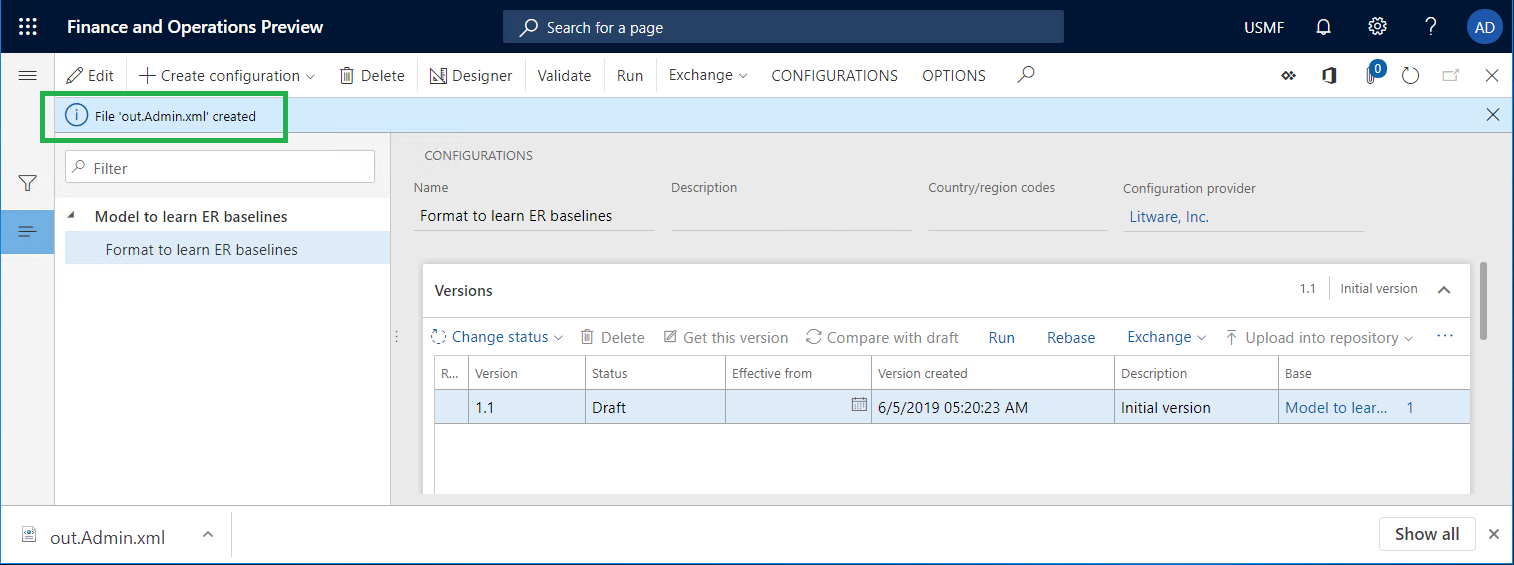Click the Litware, Inc. provider link

point(1166,217)
